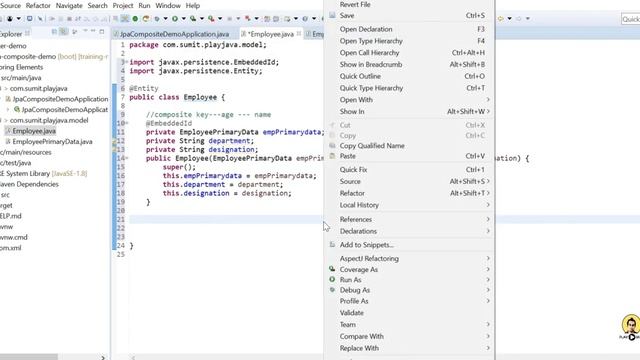Click the Explorer horizontal scrollbar thumb
The image size is (640, 360).
pos(29,357)
